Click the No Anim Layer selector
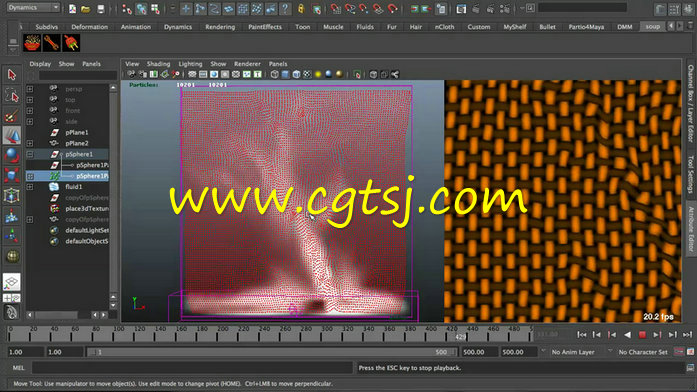Screen dimensions: 697x392 573,352
